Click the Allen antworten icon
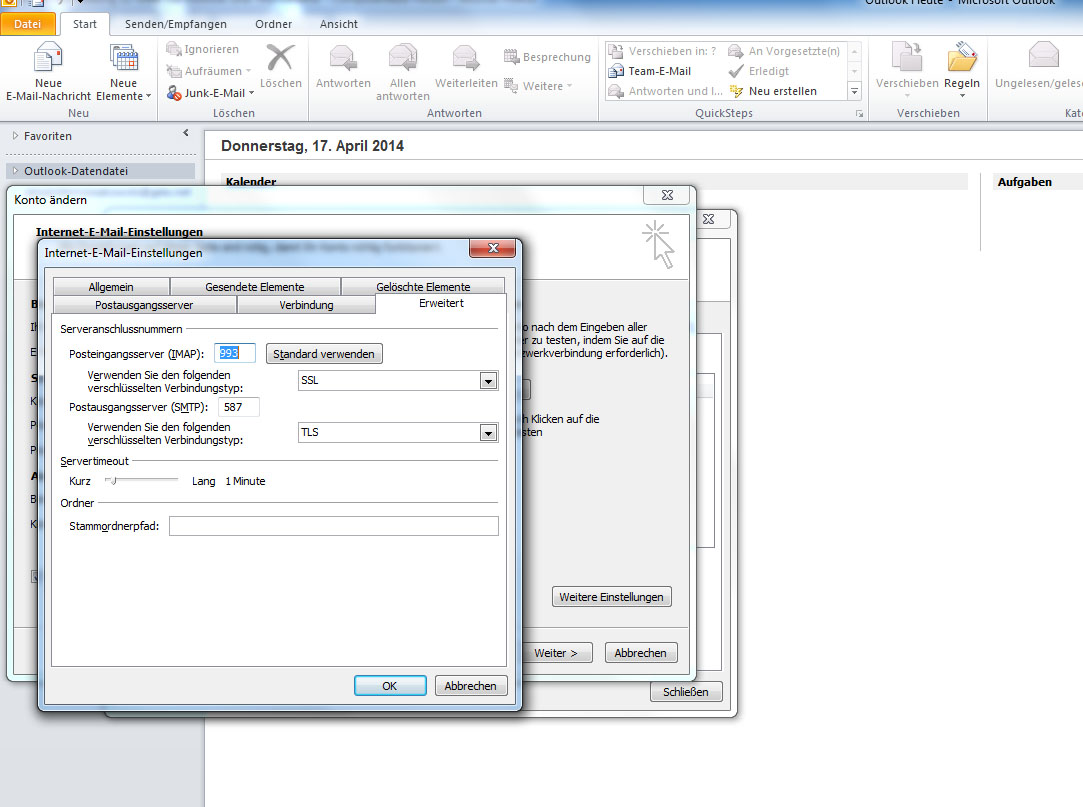Viewport: 1083px width, 807px height. point(403,58)
